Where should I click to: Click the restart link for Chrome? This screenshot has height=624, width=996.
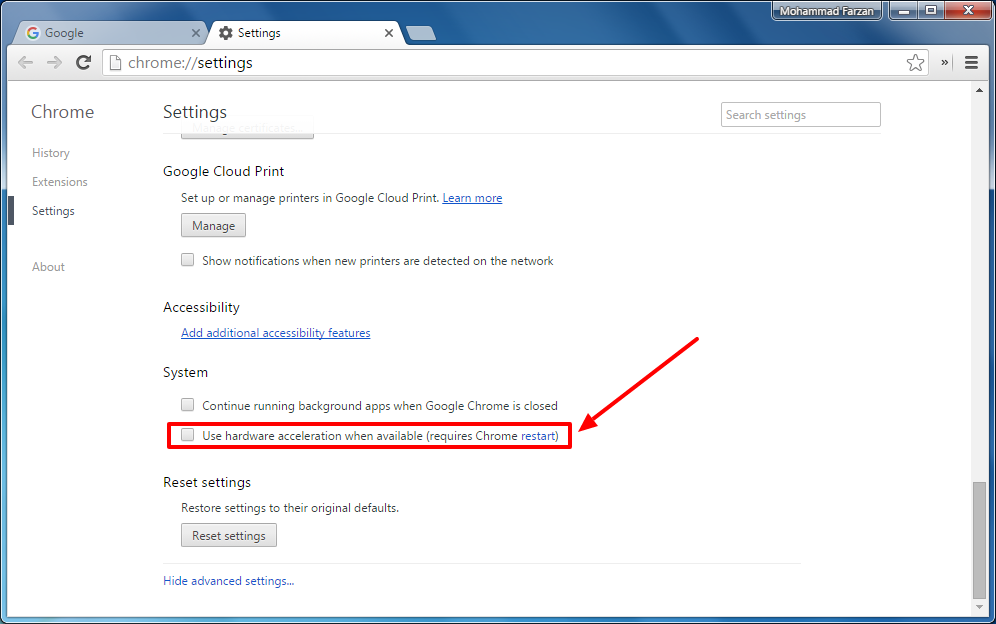(538, 436)
